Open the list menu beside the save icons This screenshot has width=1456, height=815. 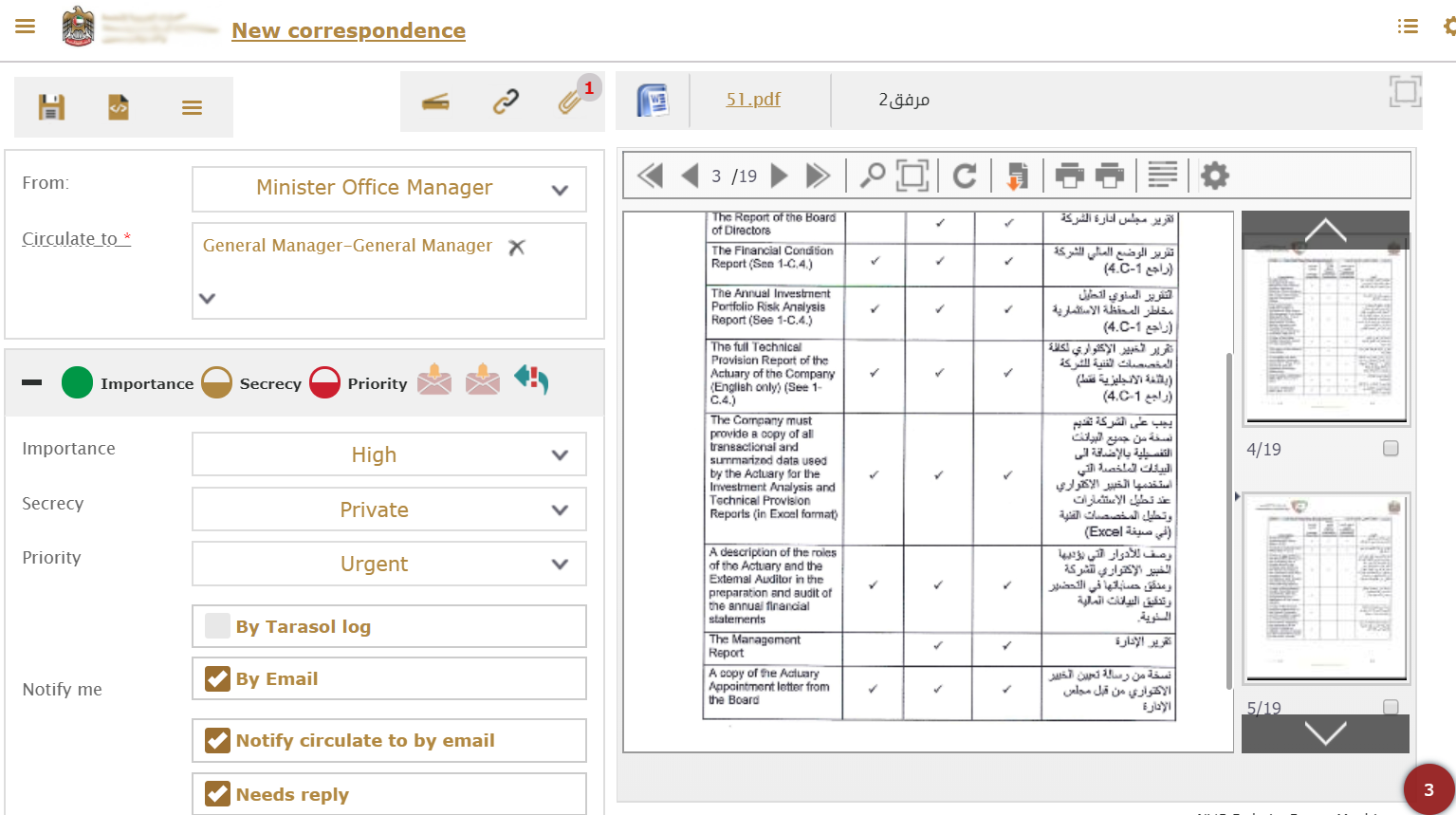tap(192, 108)
